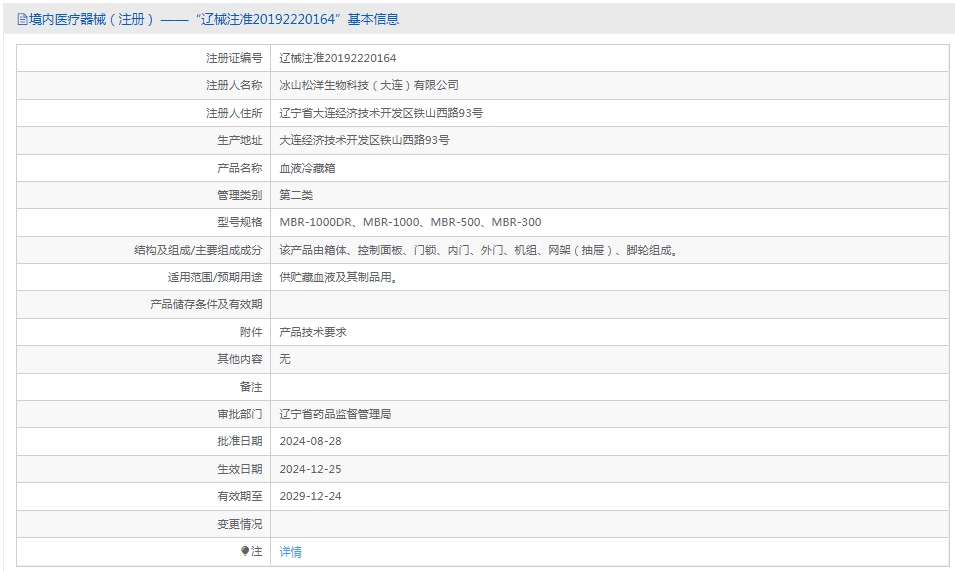Click the 生效日期 label

[239, 469]
